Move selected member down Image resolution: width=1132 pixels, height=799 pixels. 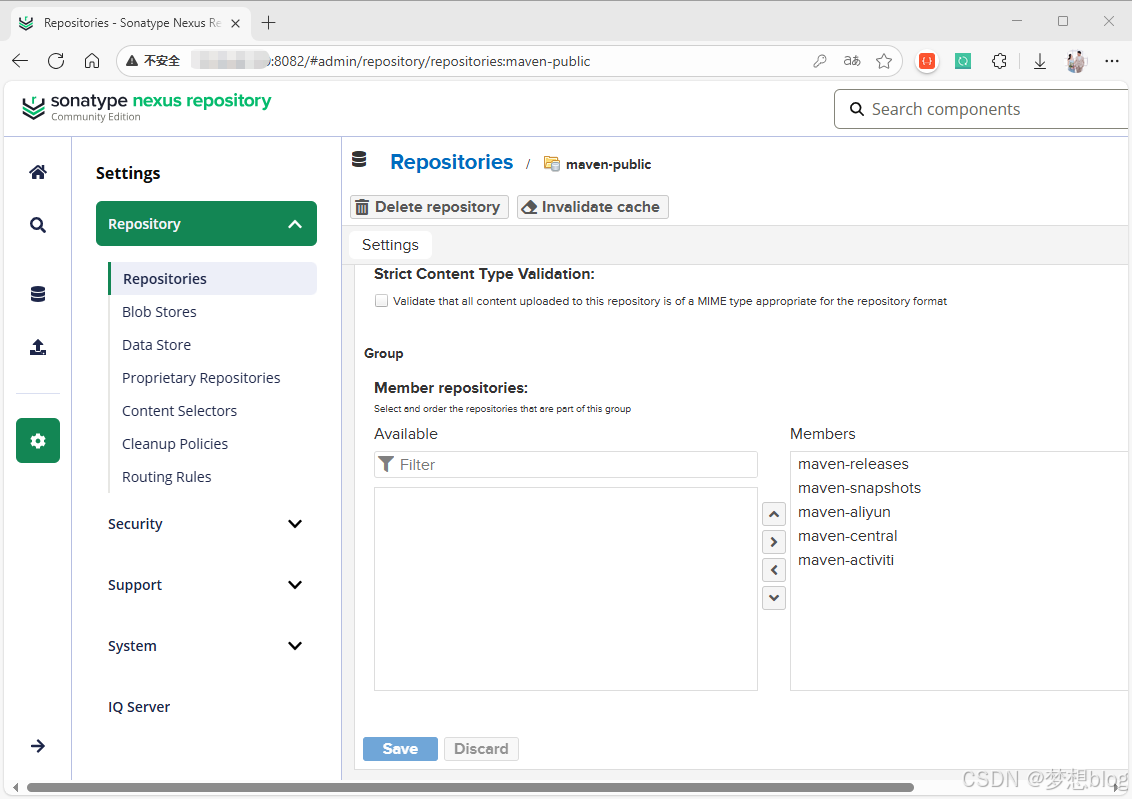774,598
